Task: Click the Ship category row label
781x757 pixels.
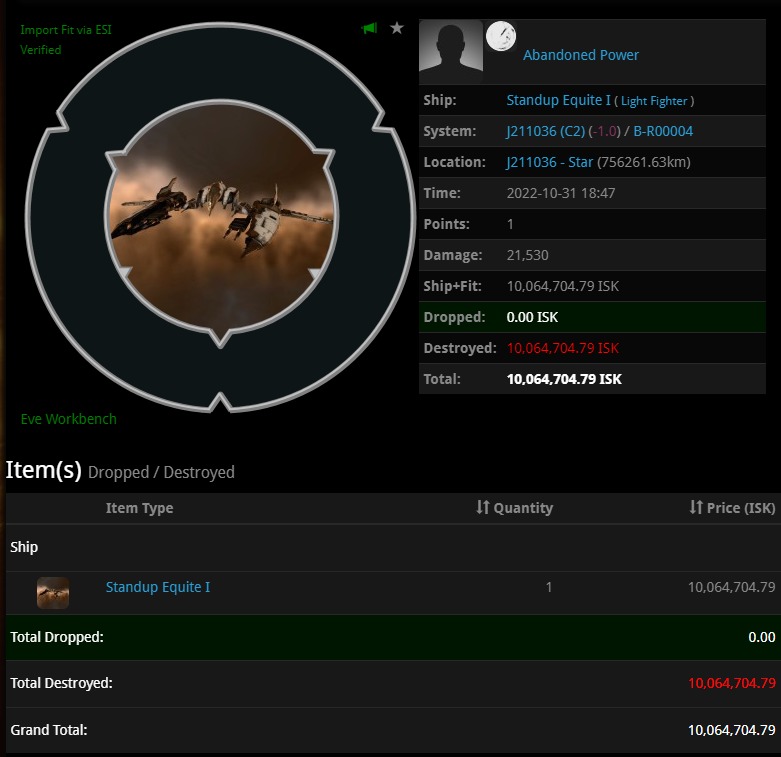Action: [x=24, y=547]
